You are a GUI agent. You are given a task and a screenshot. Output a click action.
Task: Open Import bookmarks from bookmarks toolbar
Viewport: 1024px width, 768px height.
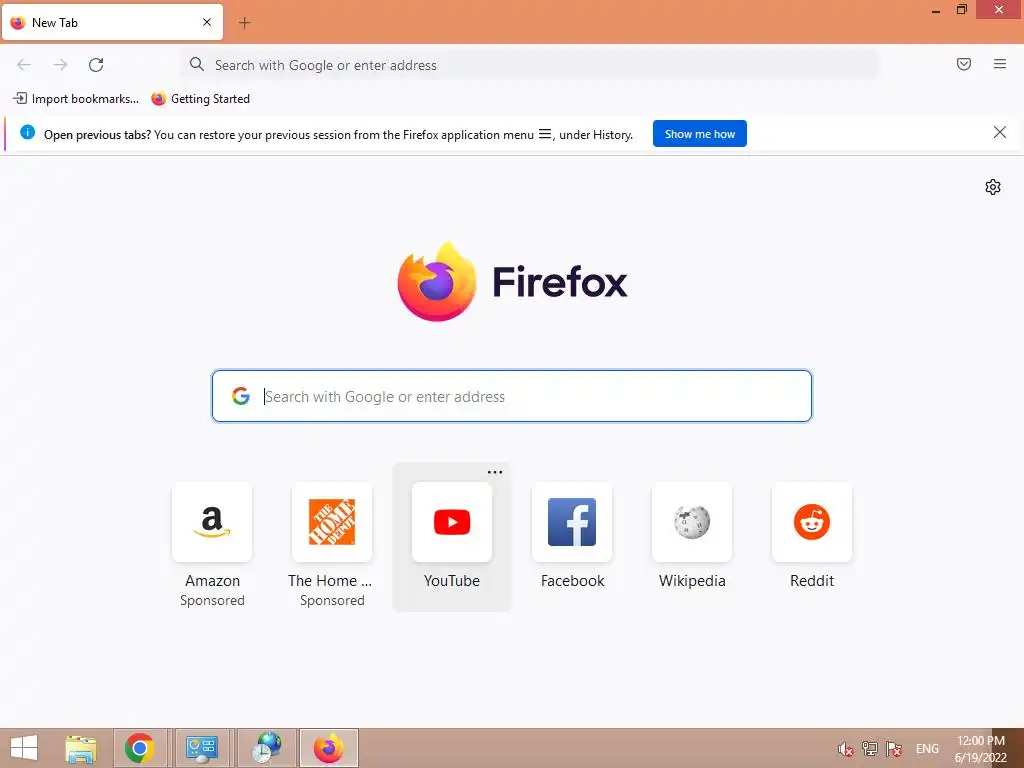[76, 99]
